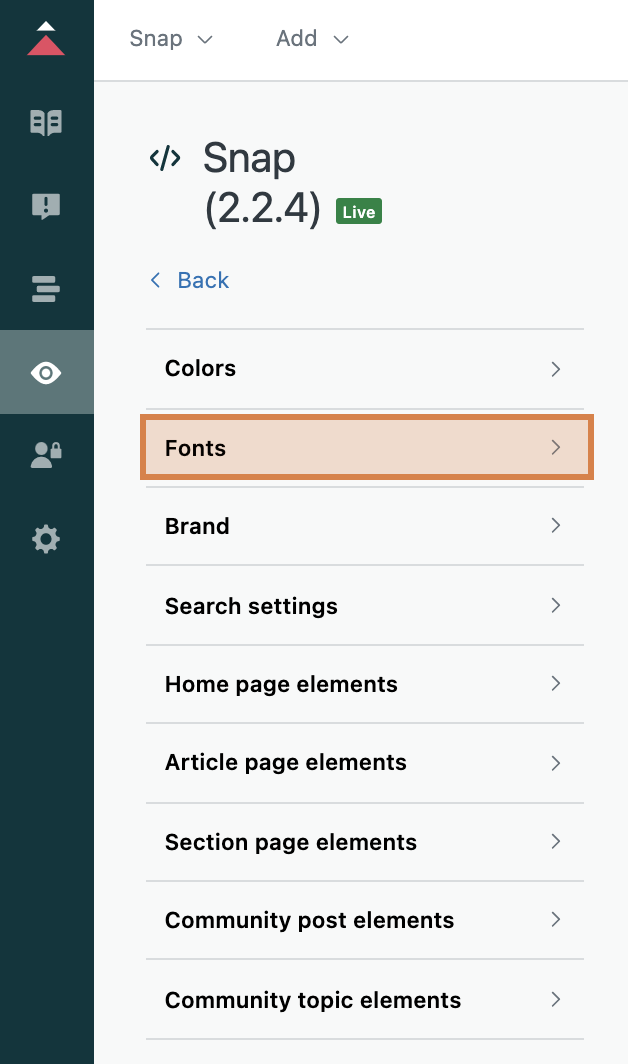Select the arrange content bars icon
Screen dimensions: 628x1064
[x=46, y=290]
